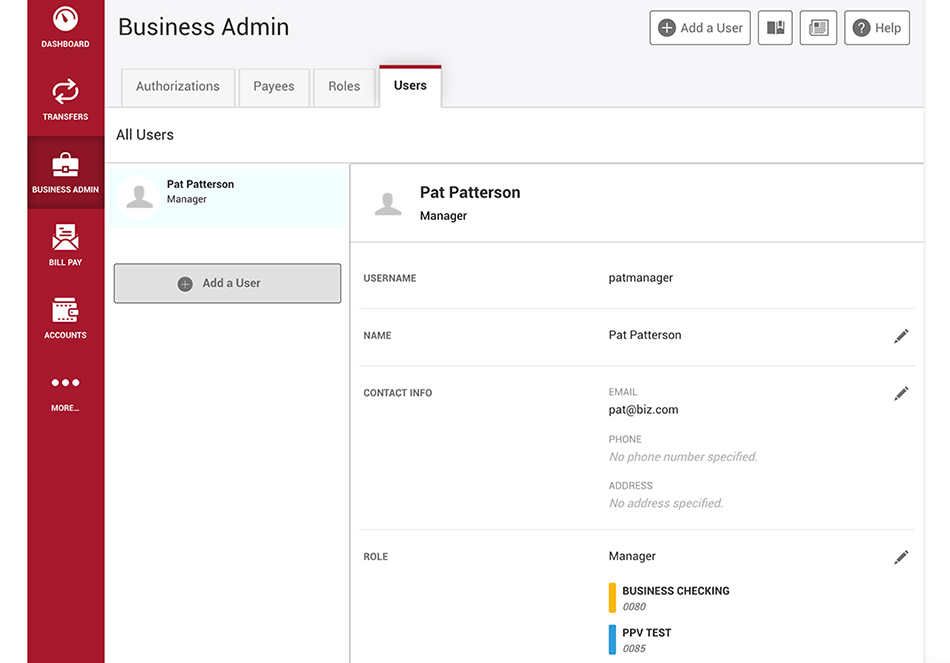Open Bill Pay from the sidebar
Viewport: 950px width, 663px height.
(65, 245)
